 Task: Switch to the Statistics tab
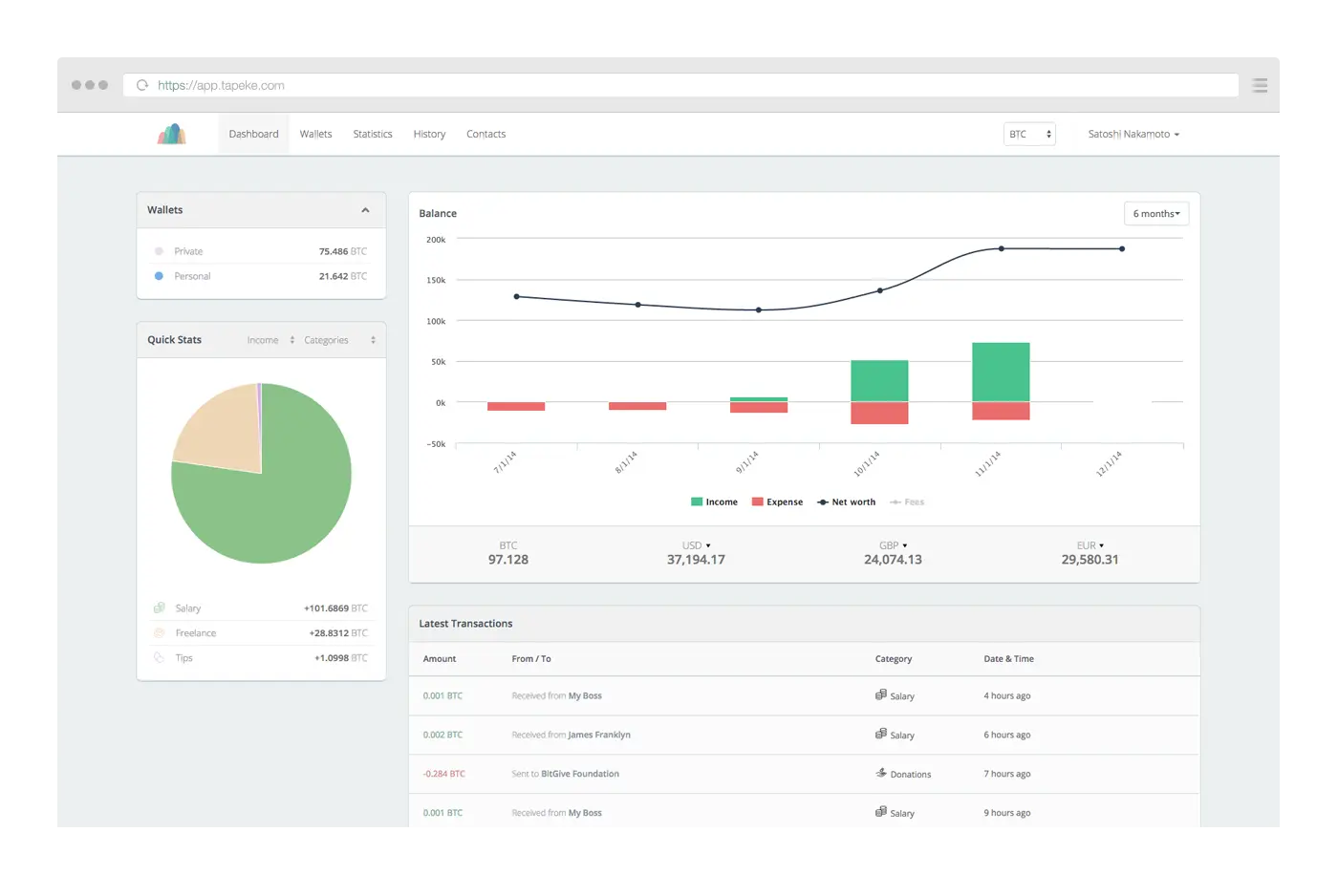pyautogui.click(x=373, y=134)
